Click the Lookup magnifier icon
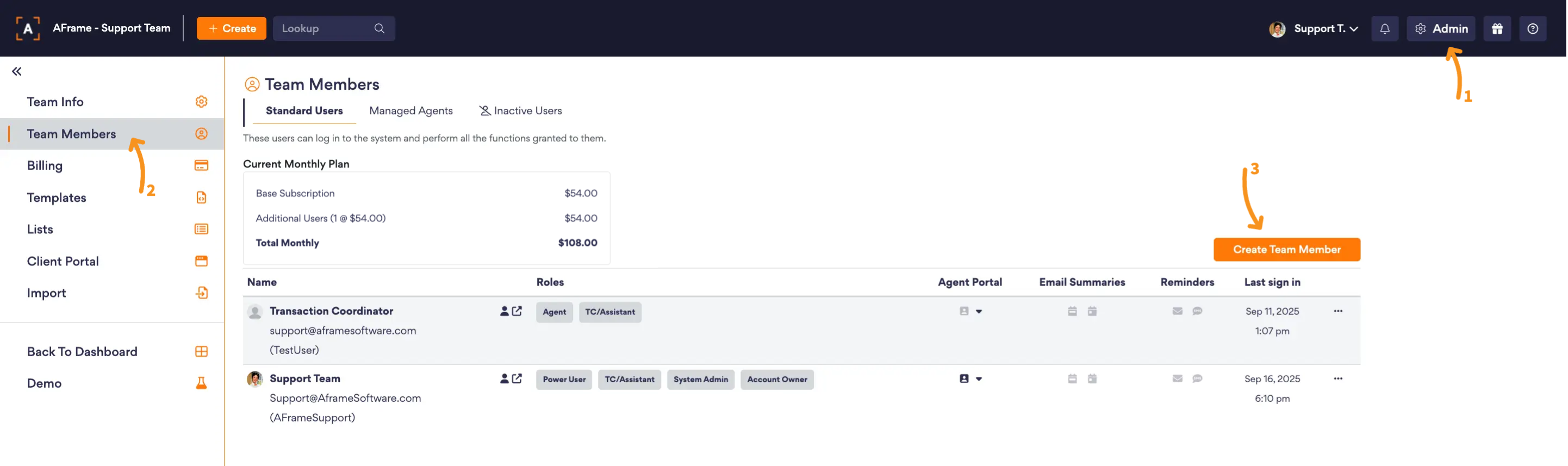 379,29
